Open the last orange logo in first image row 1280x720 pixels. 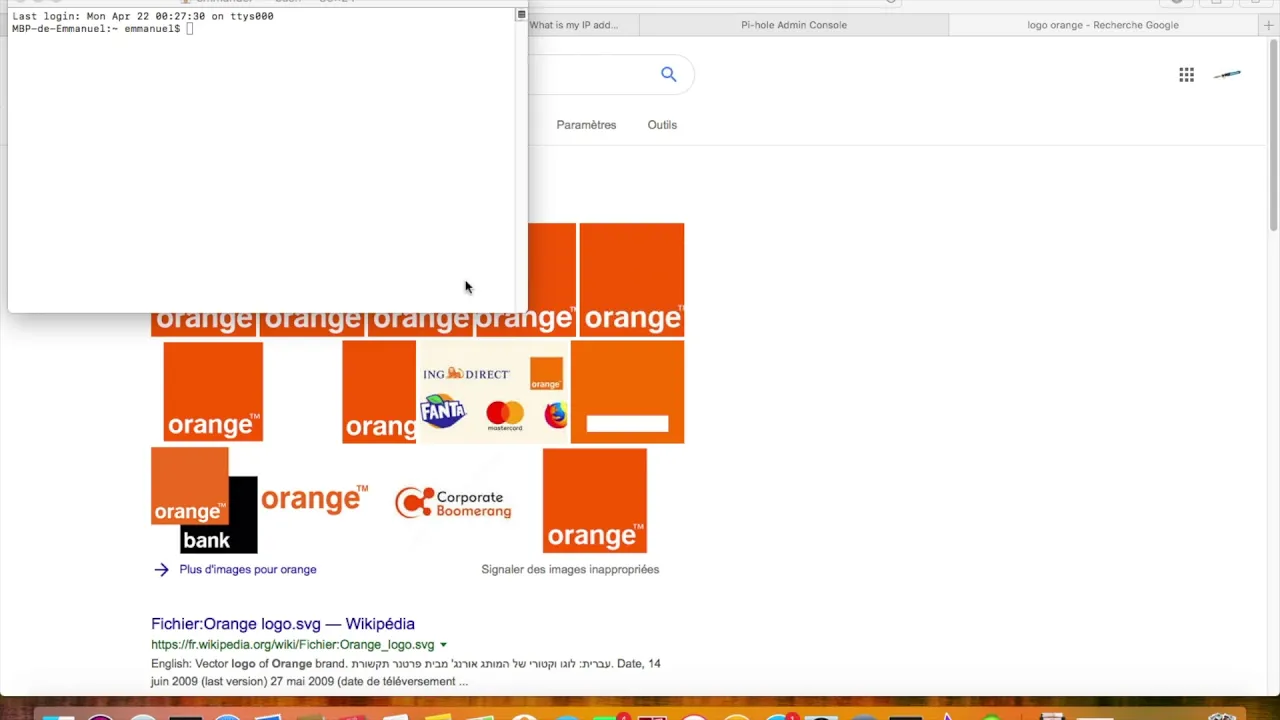coord(632,280)
